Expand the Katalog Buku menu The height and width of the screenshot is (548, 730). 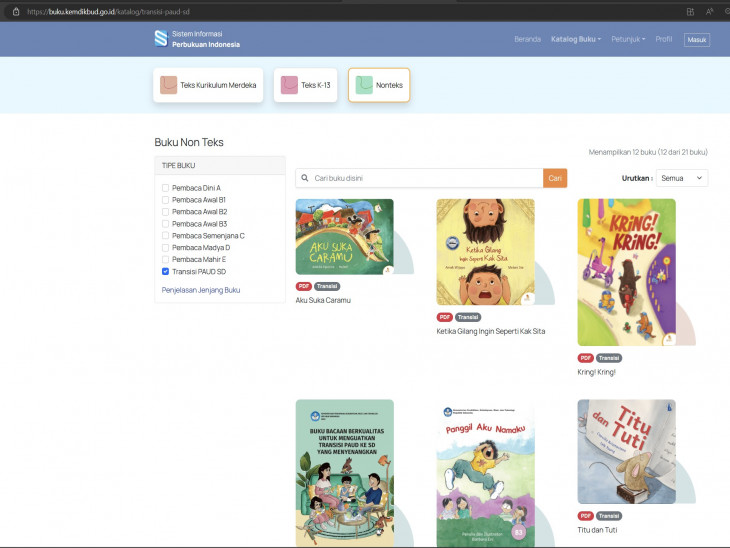point(576,39)
